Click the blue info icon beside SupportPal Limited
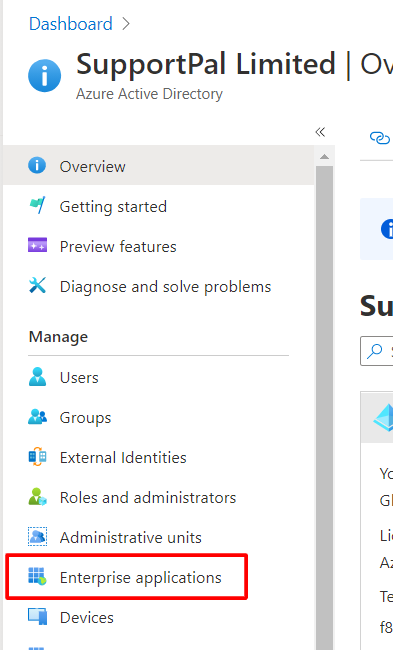Image resolution: width=393 pixels, height=650 pixels. (x=44, y=75)
